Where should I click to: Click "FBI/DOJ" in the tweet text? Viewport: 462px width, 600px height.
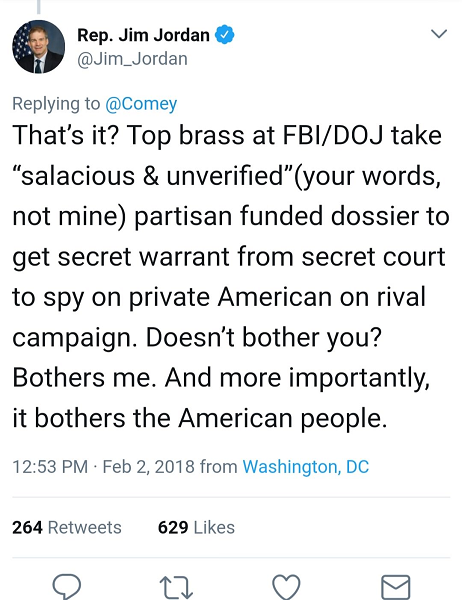click(332, 135)
